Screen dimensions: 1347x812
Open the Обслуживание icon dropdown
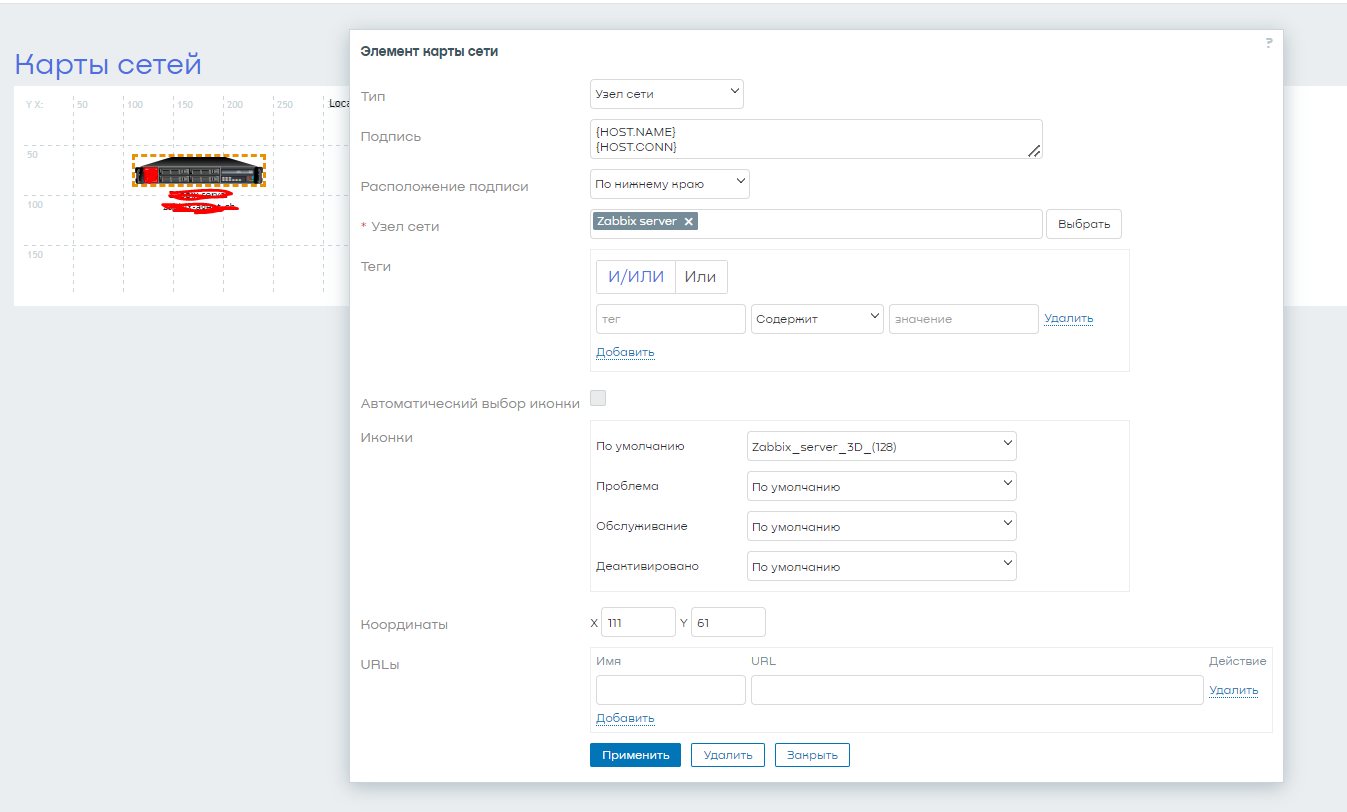click(882, 526)
